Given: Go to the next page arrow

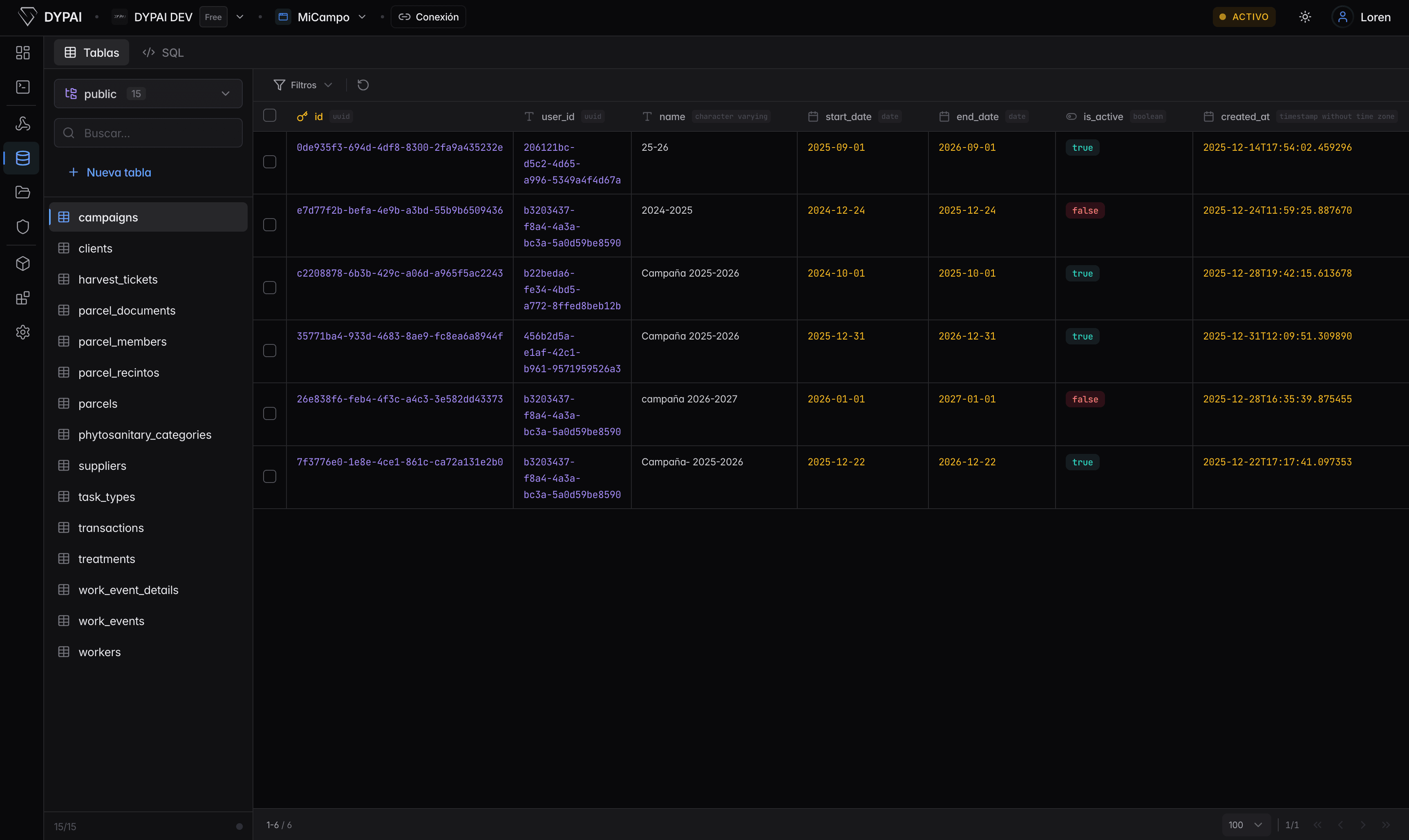Looking at the screenshot, I should (1363, 825).
